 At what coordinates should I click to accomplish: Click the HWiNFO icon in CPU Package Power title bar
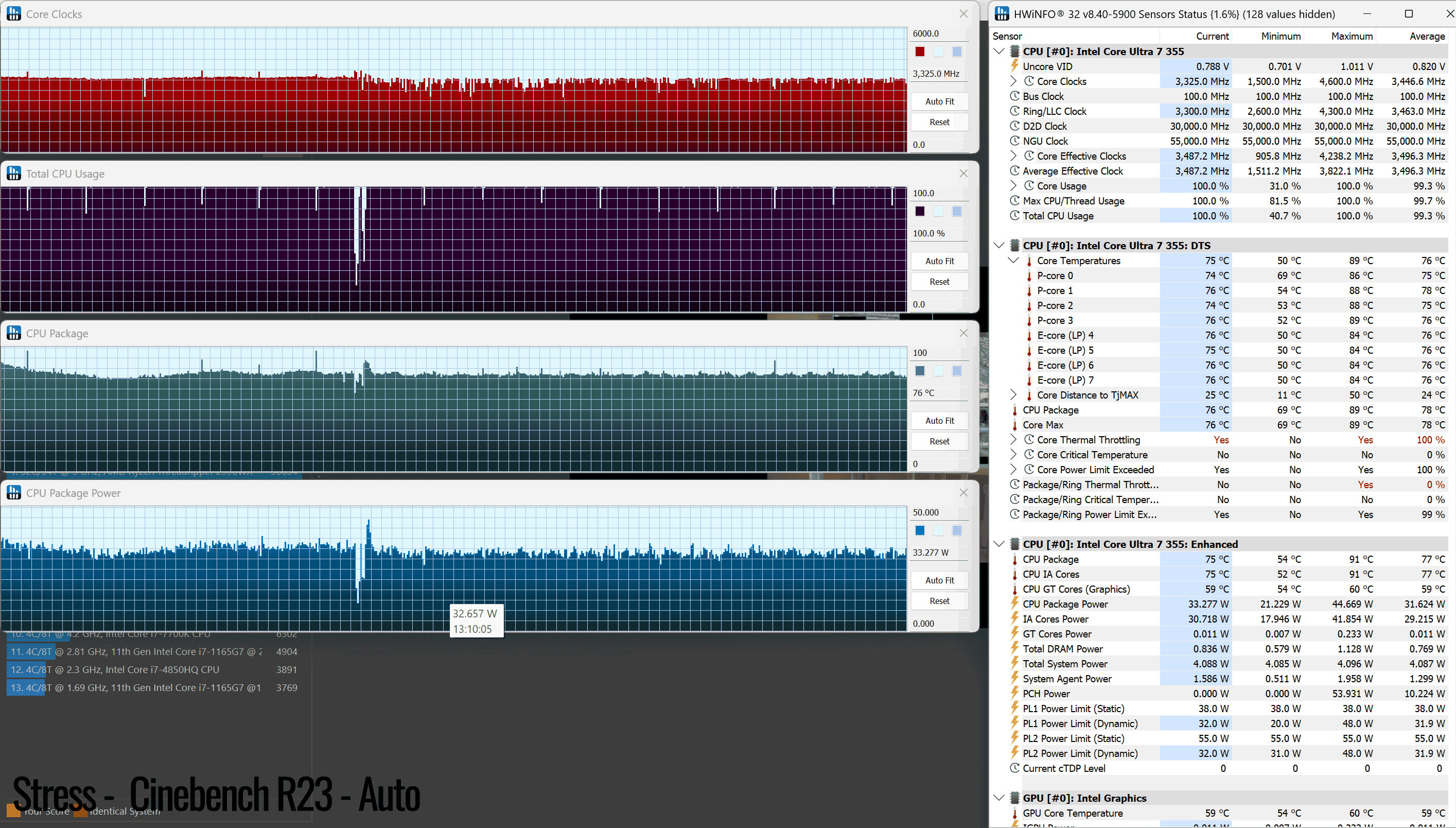(14, 492)
